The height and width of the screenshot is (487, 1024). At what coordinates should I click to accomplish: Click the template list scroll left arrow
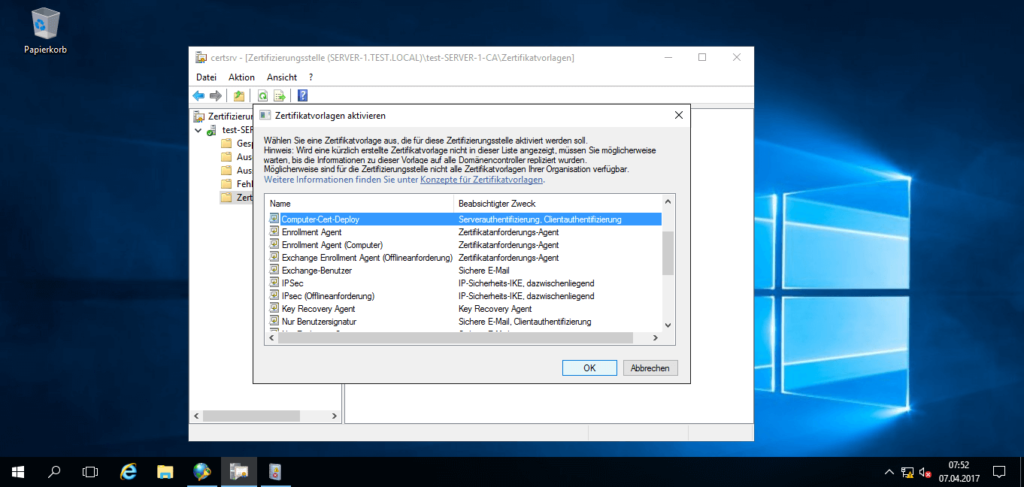(272, 338)
